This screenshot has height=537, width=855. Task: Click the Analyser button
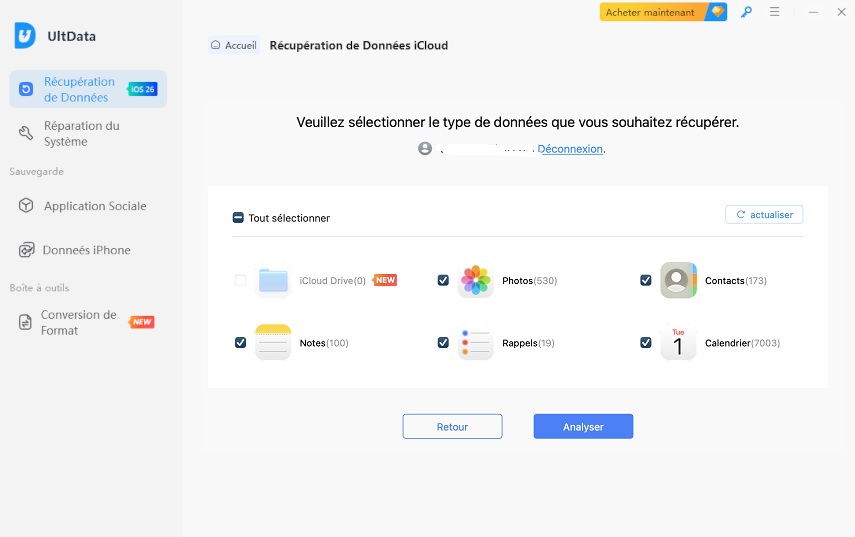(x=583, y=427)
